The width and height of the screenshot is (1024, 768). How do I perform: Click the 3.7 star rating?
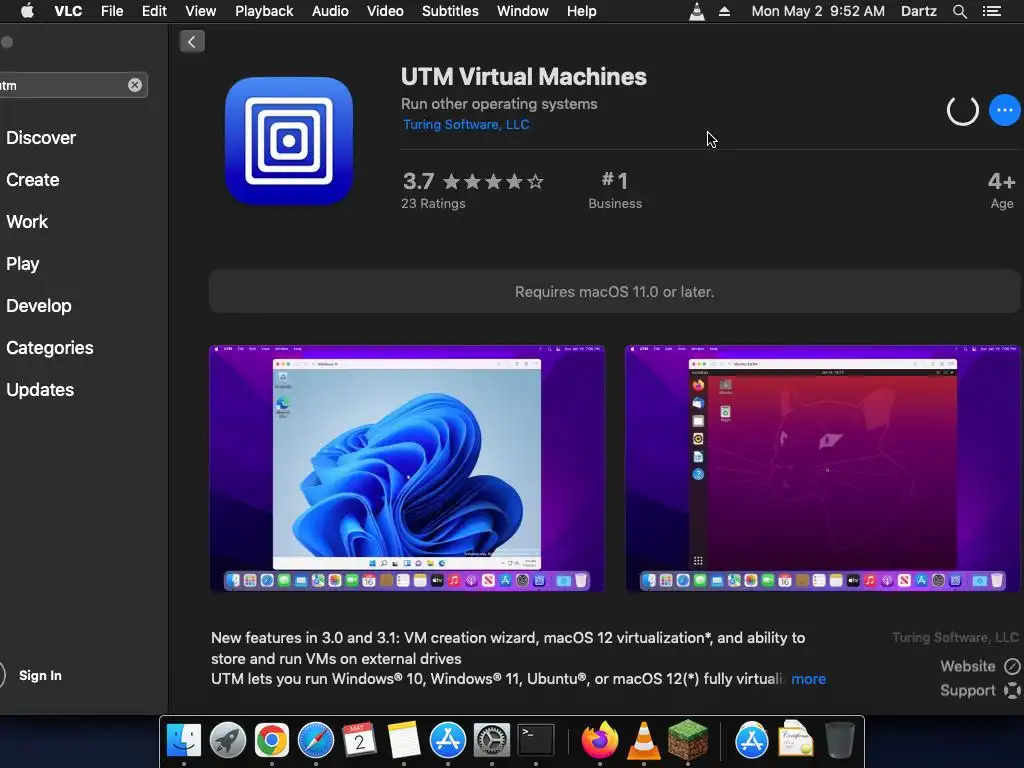[473, 181]
